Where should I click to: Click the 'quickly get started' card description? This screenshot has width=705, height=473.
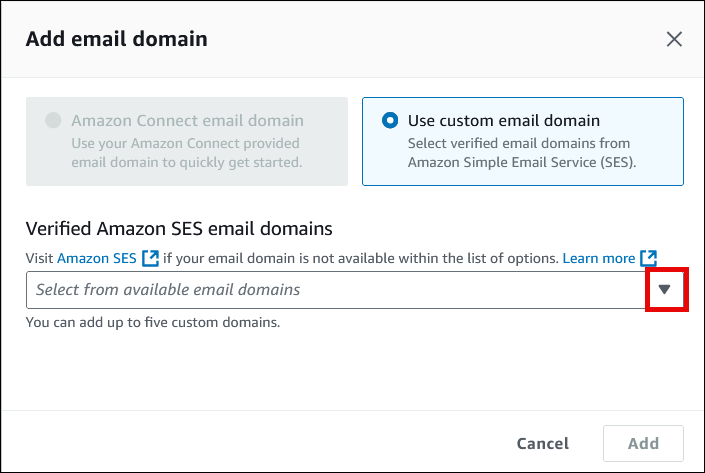(187, 152)
